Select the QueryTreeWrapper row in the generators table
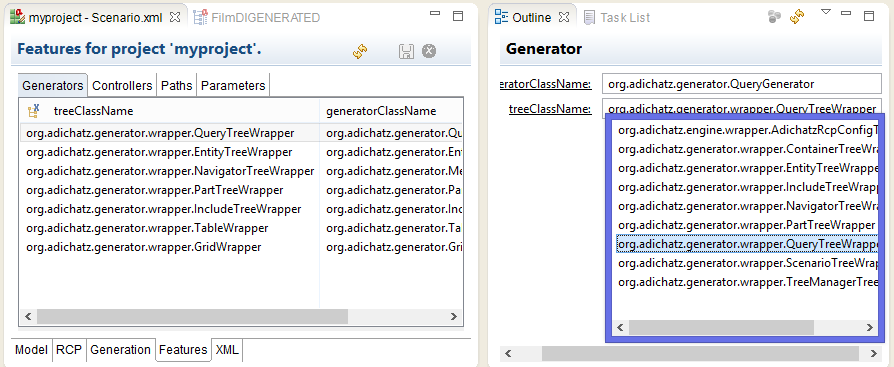This screenshot has width=894, height=367. pos(241,133)
